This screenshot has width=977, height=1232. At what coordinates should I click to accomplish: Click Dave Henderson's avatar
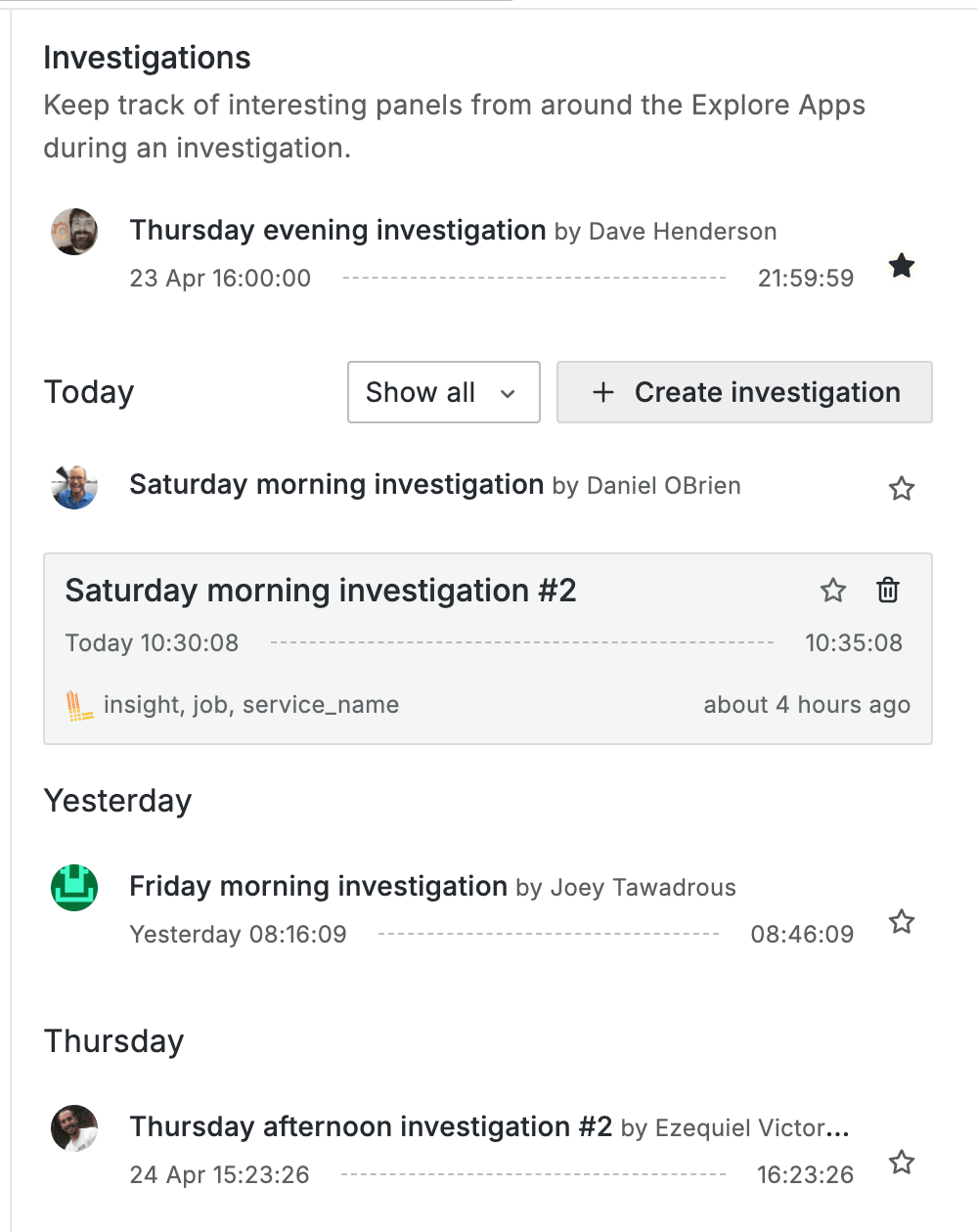point(74,232)
